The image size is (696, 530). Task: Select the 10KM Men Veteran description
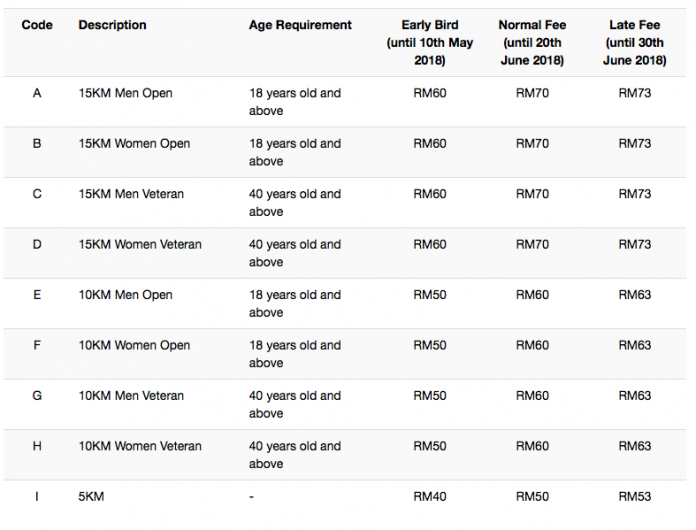point(131,396)
